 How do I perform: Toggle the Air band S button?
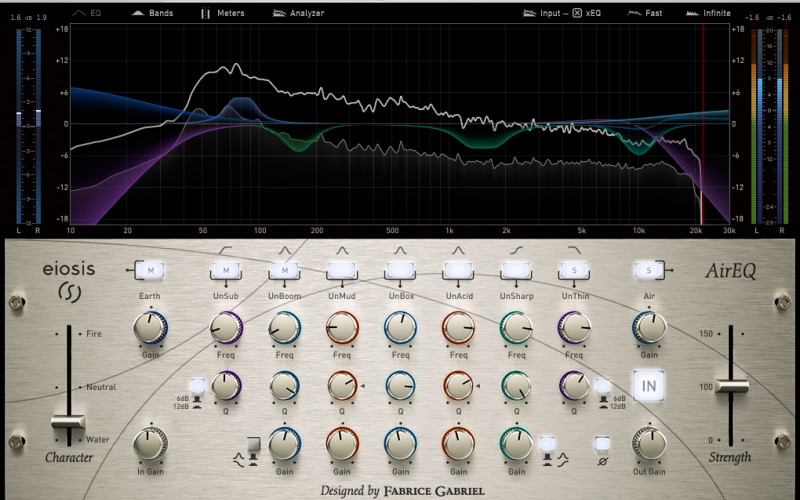(x=649, y=270)
